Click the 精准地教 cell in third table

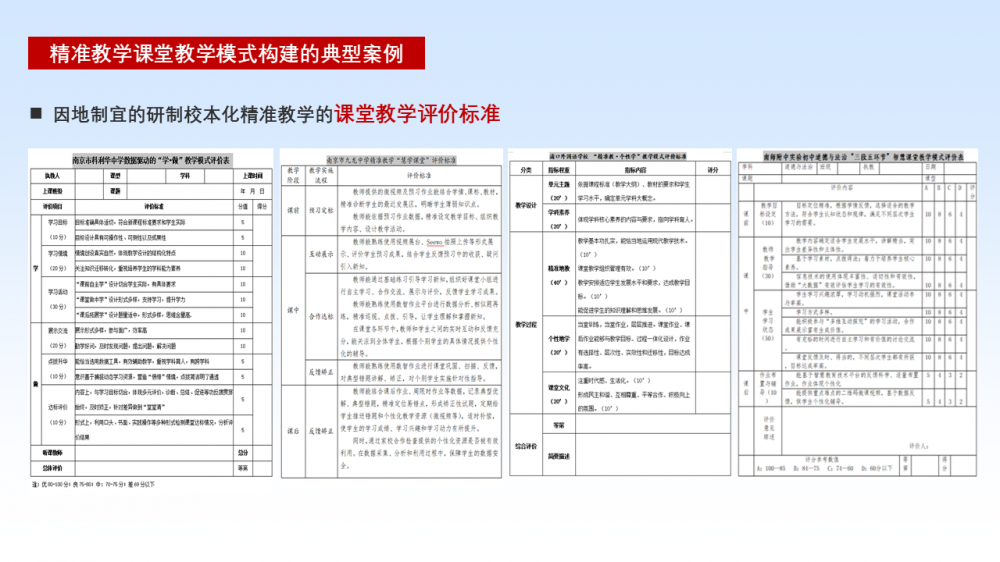click(x=557, y=269)
